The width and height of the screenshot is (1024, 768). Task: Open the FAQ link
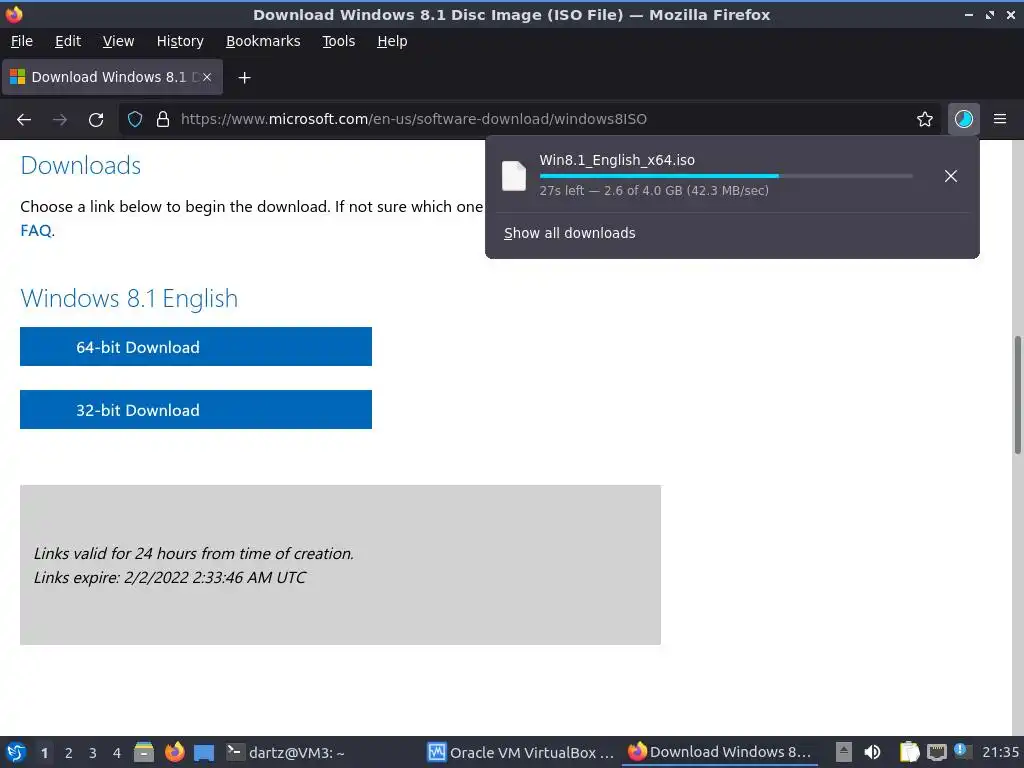pyautogui.click(x=36, y=231)
